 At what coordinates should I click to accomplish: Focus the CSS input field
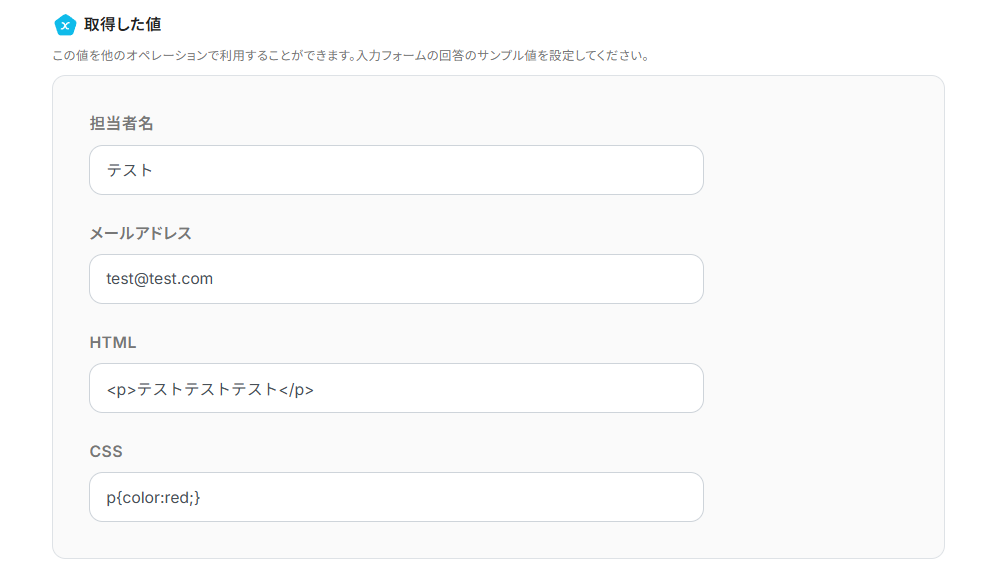(x=450, y=497)
